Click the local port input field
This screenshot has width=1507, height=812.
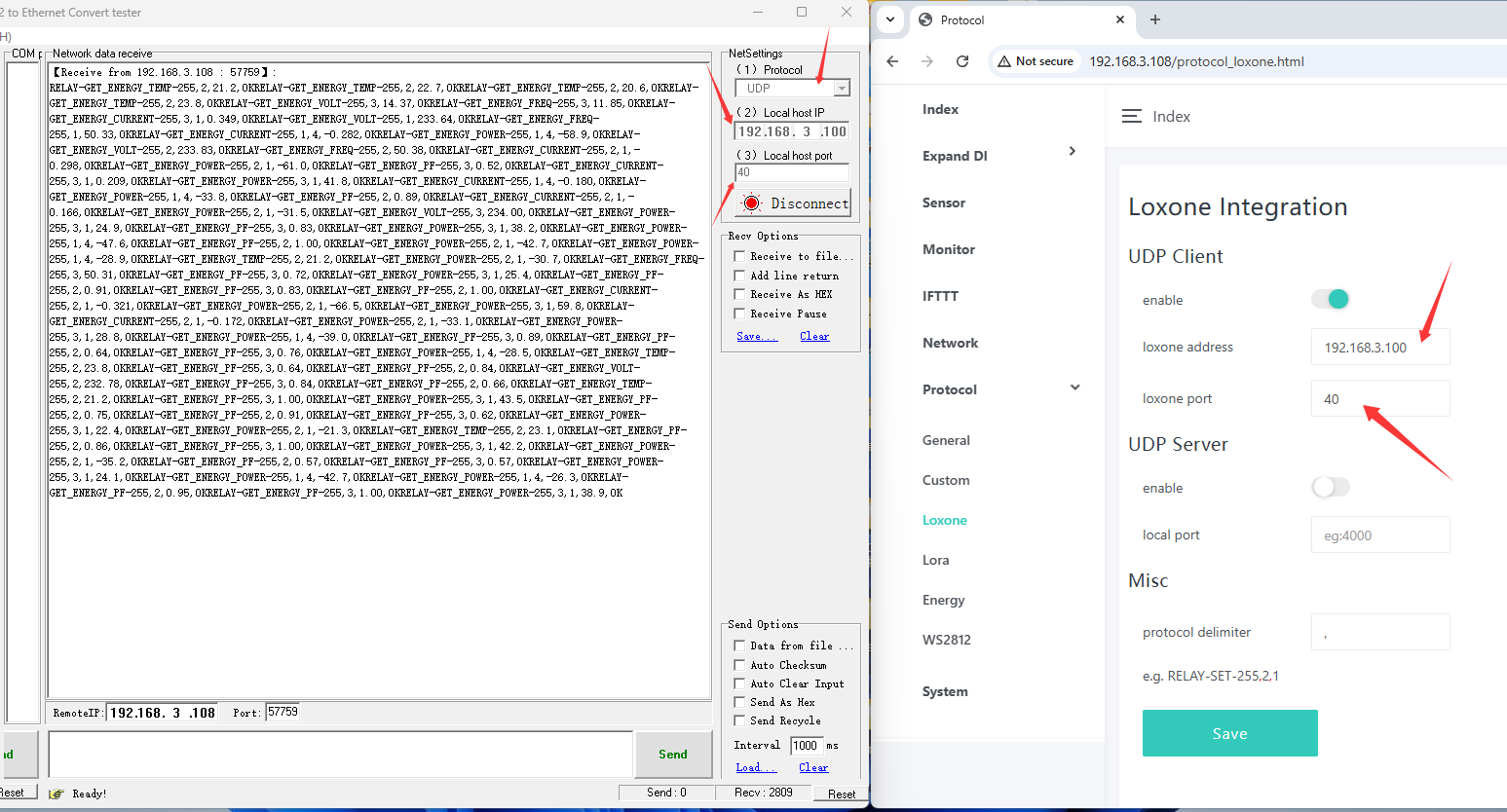point(1380,535)
